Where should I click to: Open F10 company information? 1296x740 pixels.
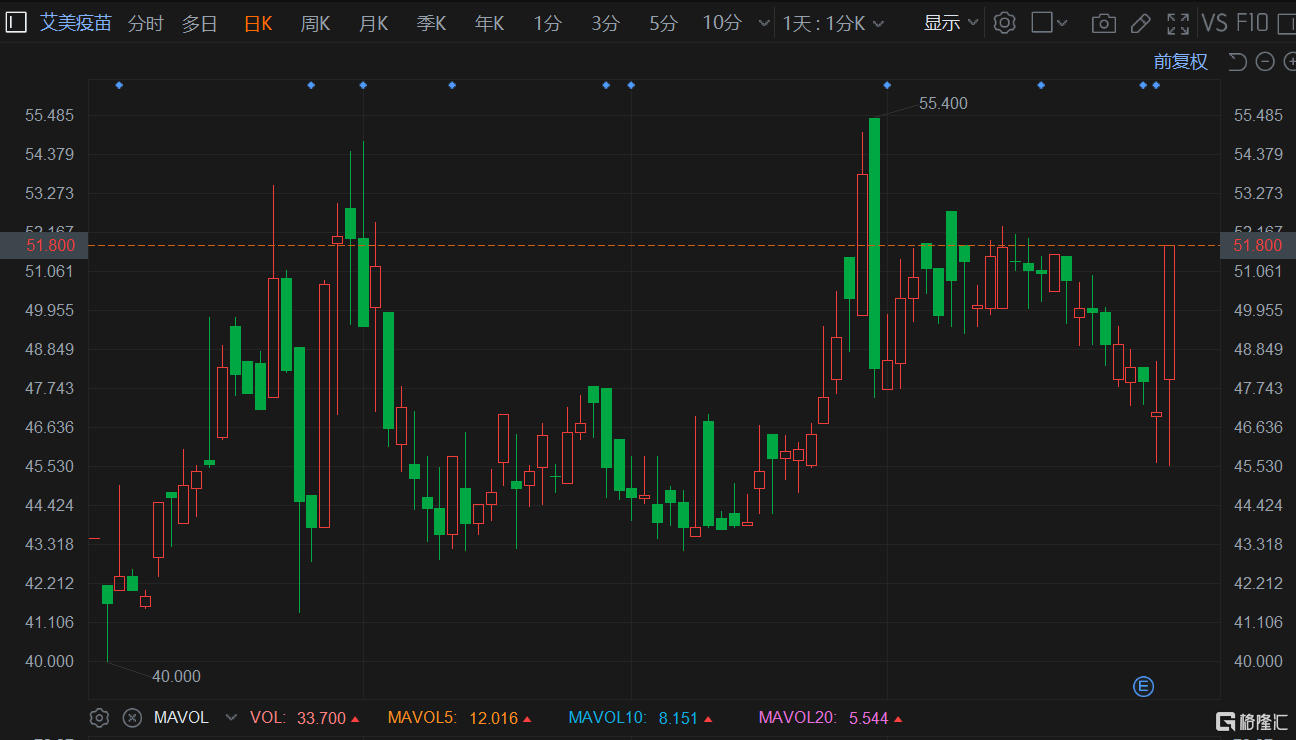tap(1252, 23)
